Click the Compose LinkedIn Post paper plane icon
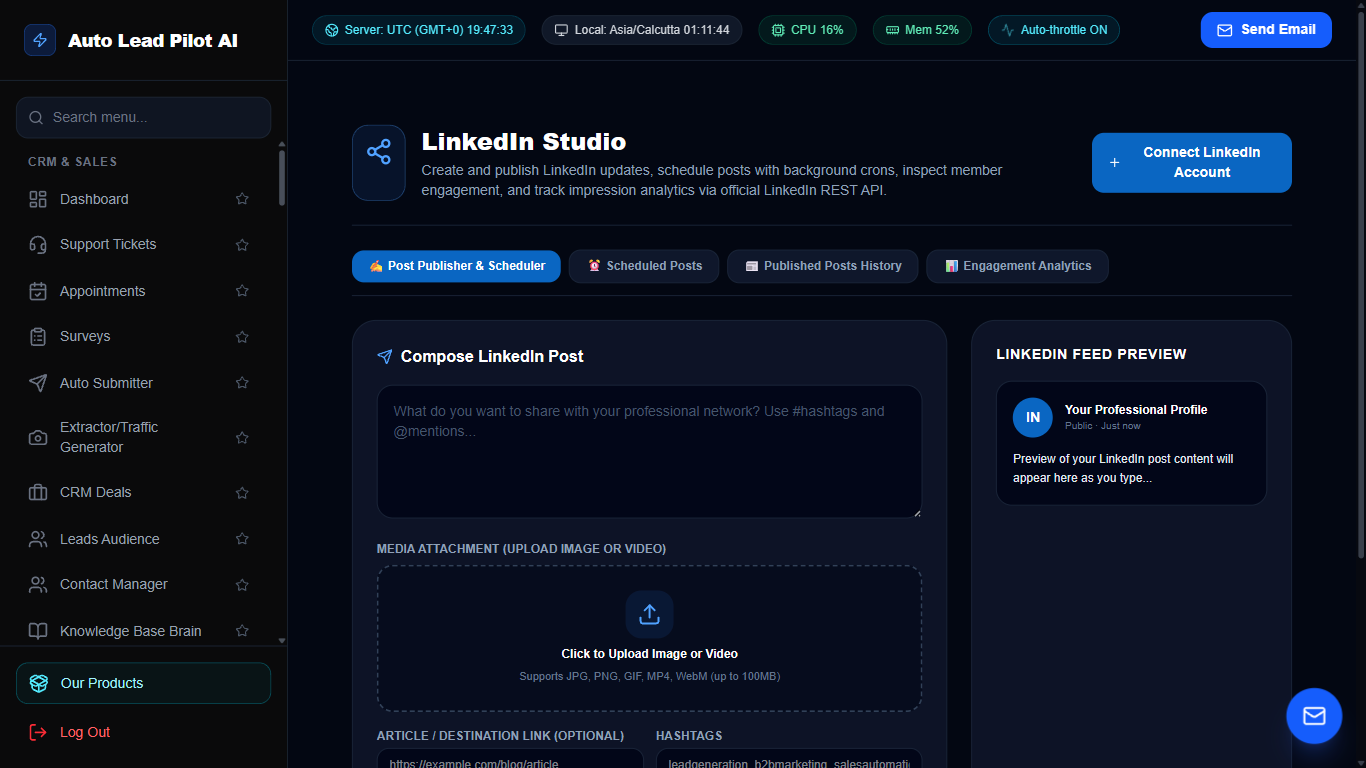 tap(385, 356)
